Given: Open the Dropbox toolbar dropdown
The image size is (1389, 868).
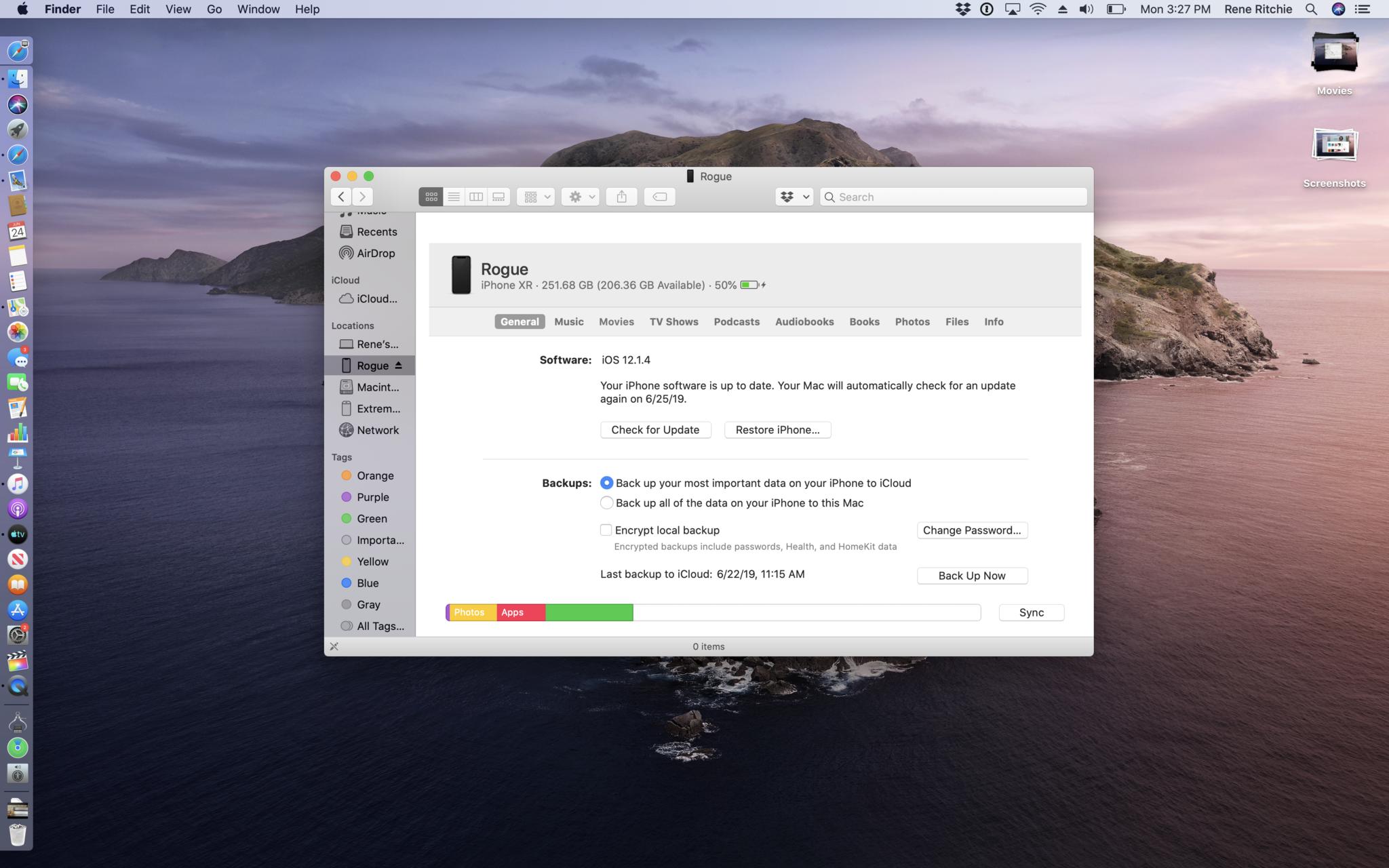Looking at the screenshot, I should (x=794, y=197).
